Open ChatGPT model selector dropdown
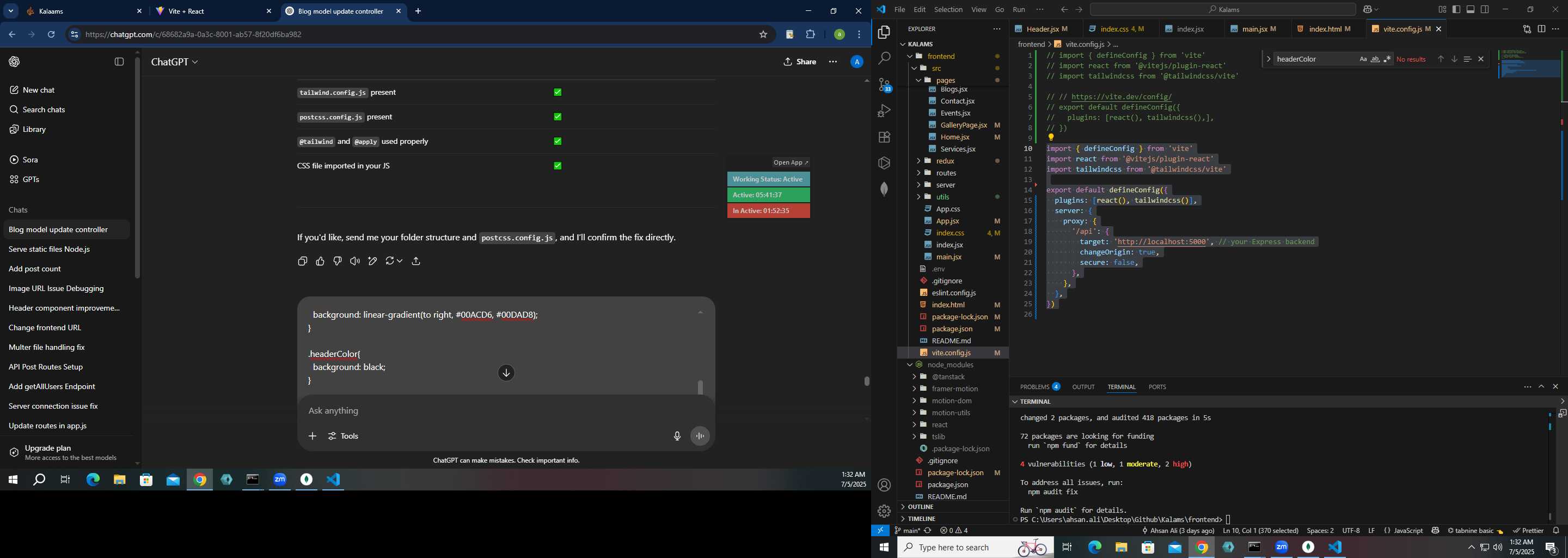The height and width of the screenshot is (558, 1568). click(x=174, y=62)
